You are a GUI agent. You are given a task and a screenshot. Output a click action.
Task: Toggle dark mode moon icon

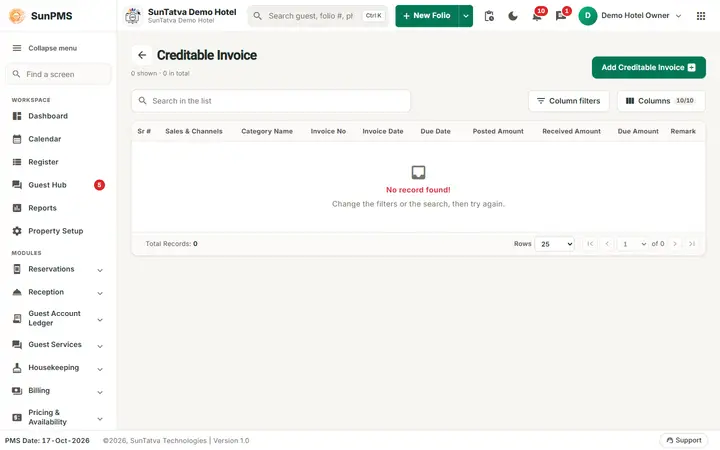point(513,16)
